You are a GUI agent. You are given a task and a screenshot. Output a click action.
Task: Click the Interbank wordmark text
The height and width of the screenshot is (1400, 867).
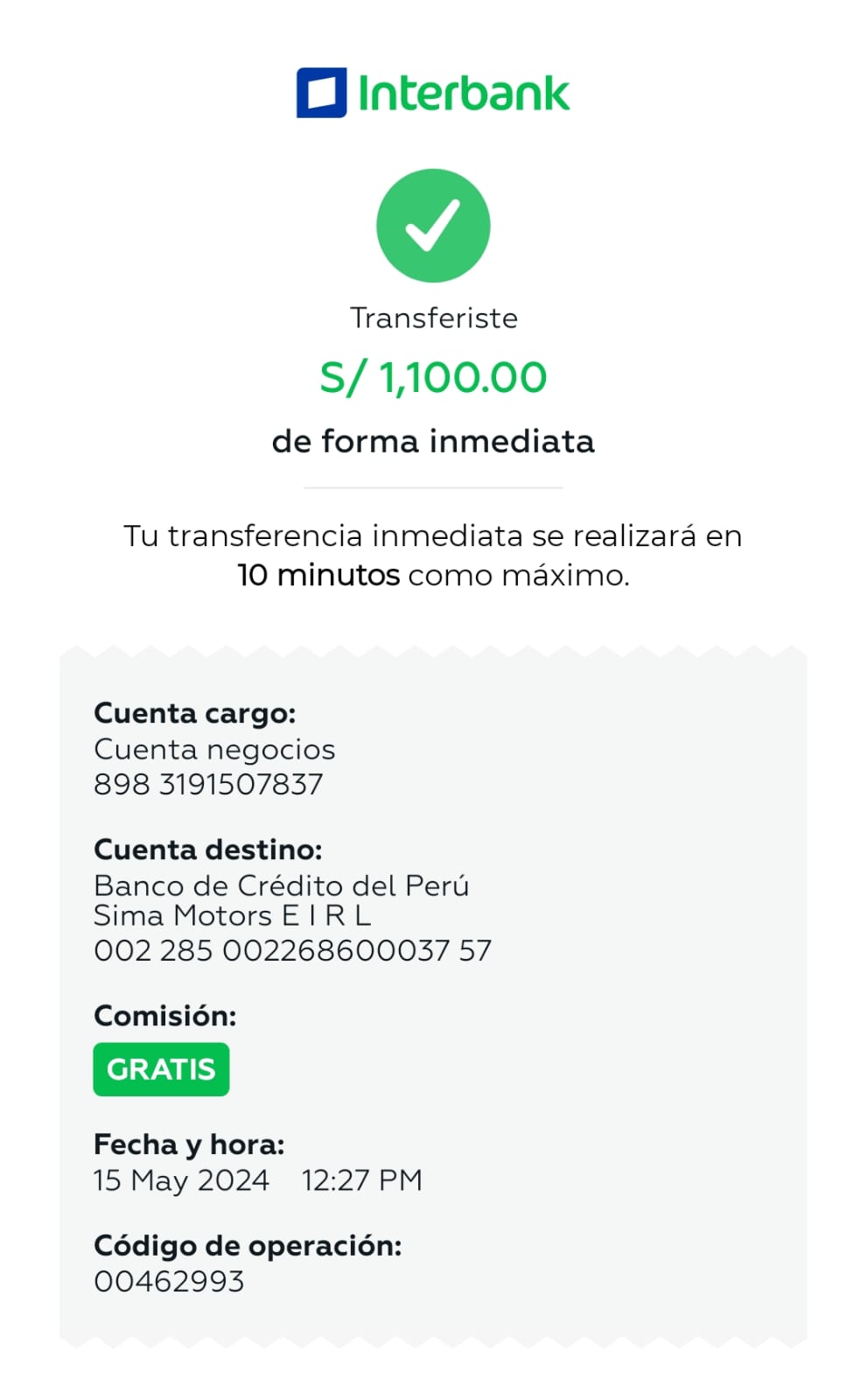(464, 94)
